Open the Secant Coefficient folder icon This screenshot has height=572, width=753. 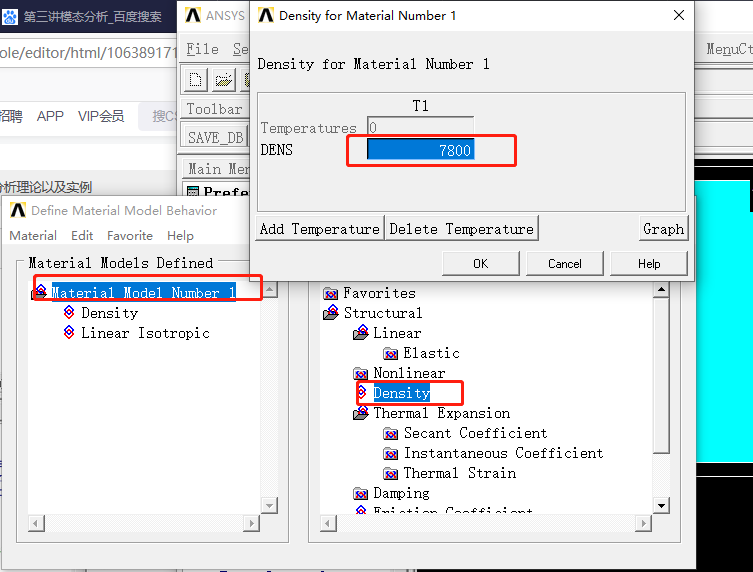tap(390, 434)
